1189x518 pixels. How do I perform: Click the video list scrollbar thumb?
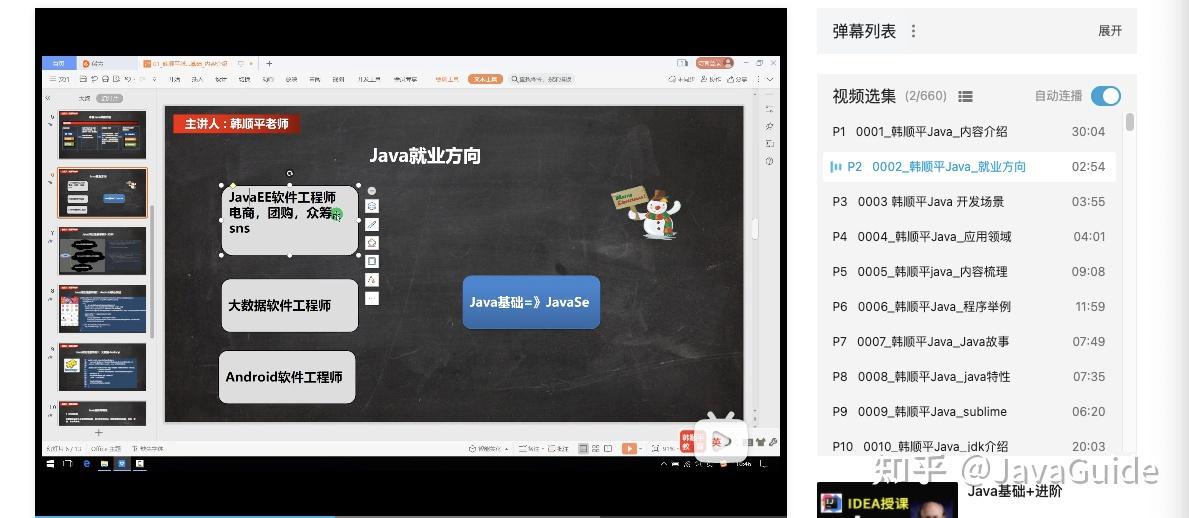(1130, 122)
